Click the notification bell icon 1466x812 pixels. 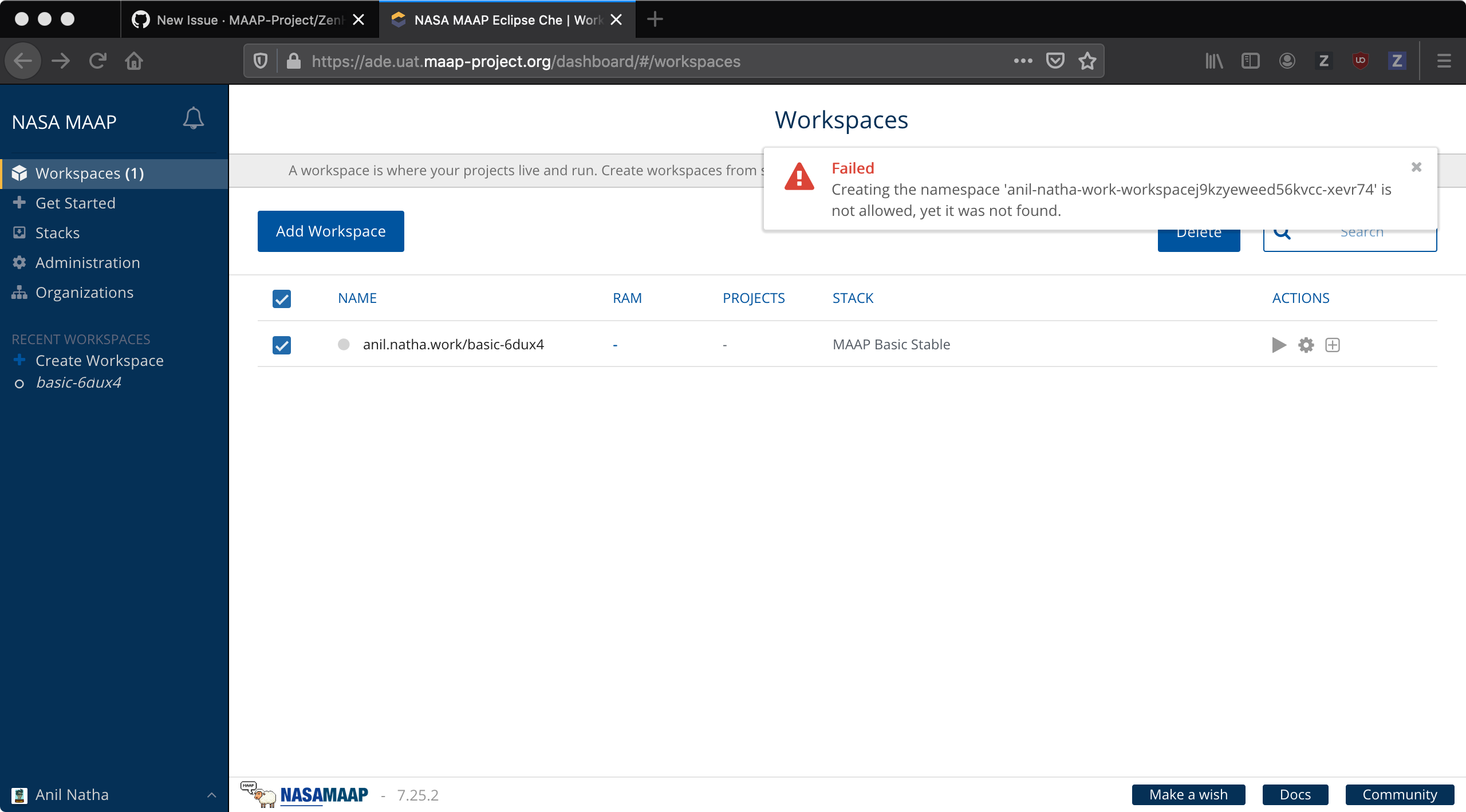coord(192,118)
